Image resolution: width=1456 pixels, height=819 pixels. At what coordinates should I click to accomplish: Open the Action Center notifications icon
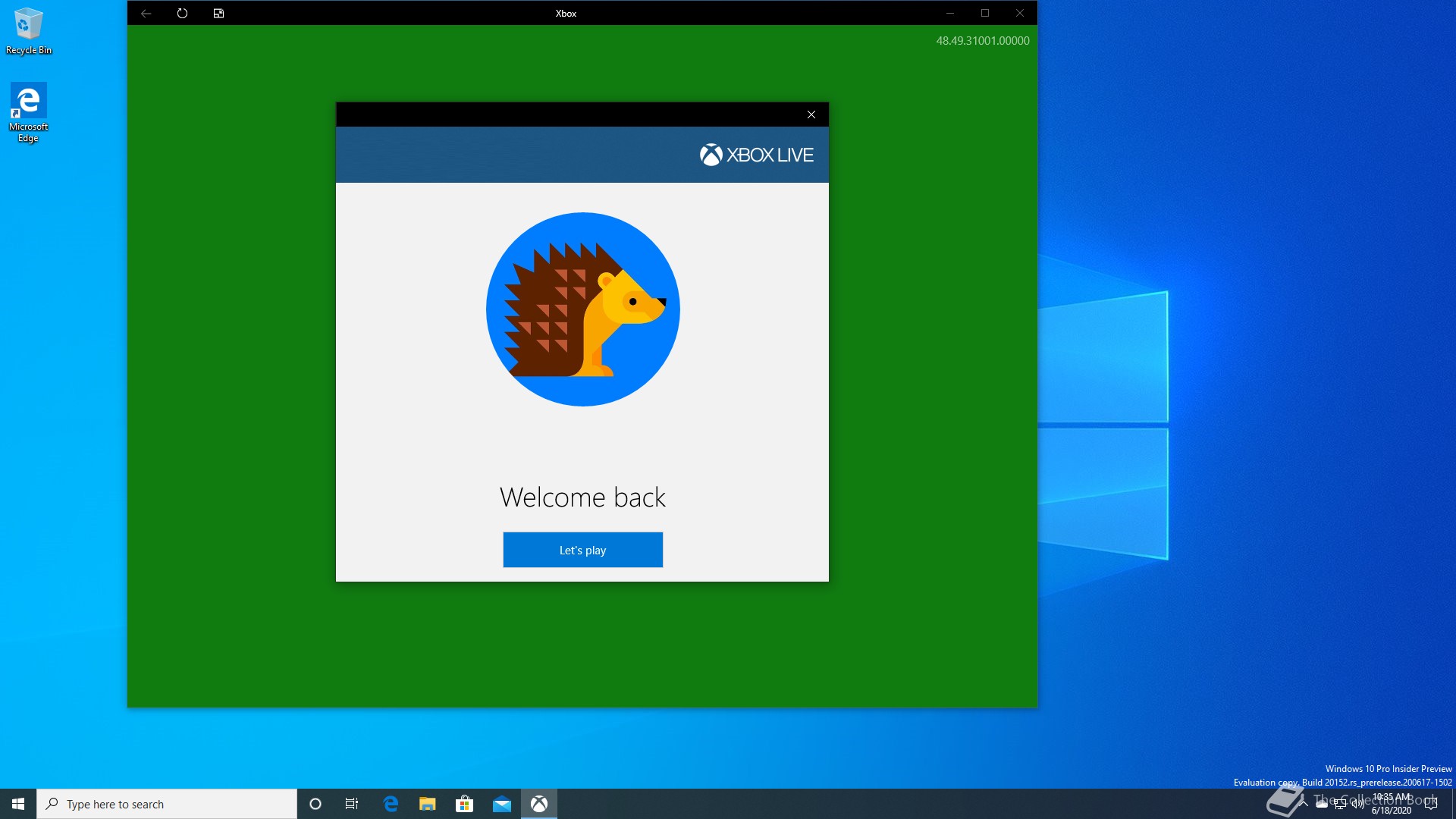pos(1431,804)
